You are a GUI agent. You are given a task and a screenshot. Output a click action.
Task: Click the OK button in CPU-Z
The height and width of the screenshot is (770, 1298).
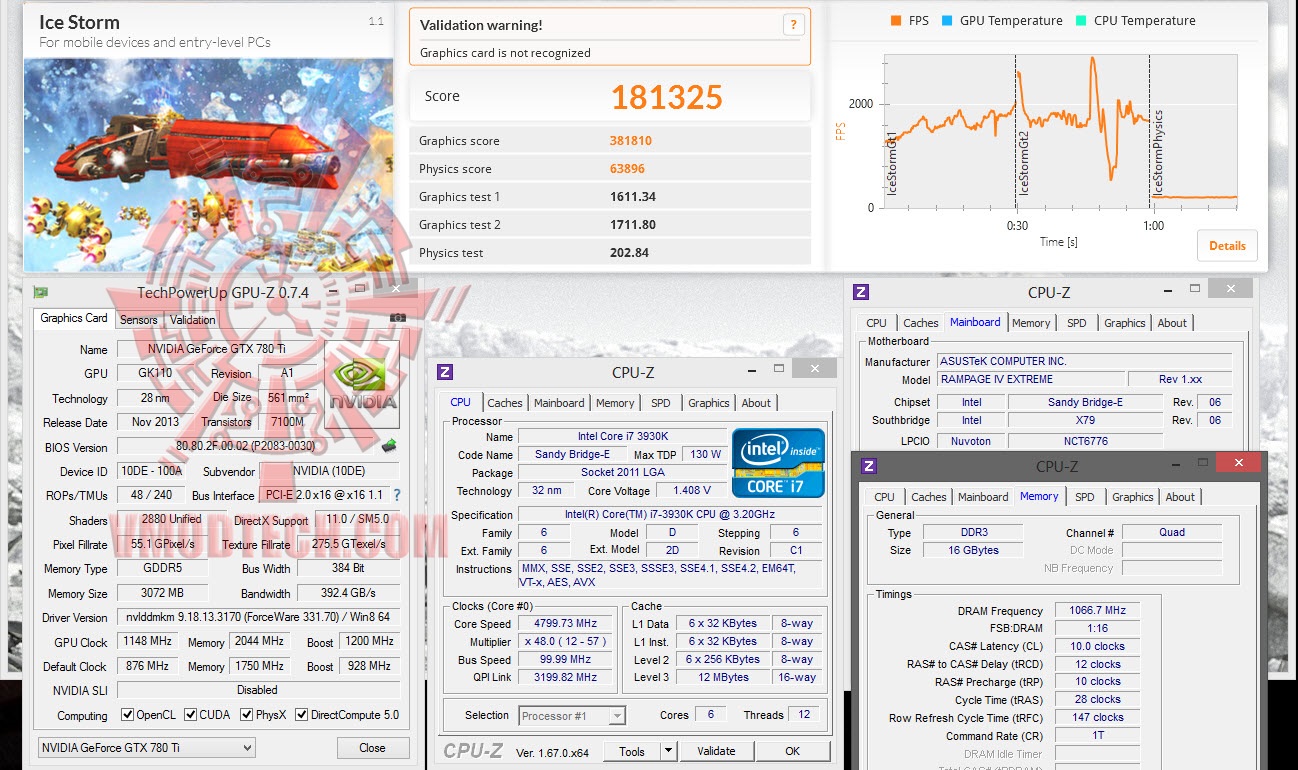click(792, 751)
